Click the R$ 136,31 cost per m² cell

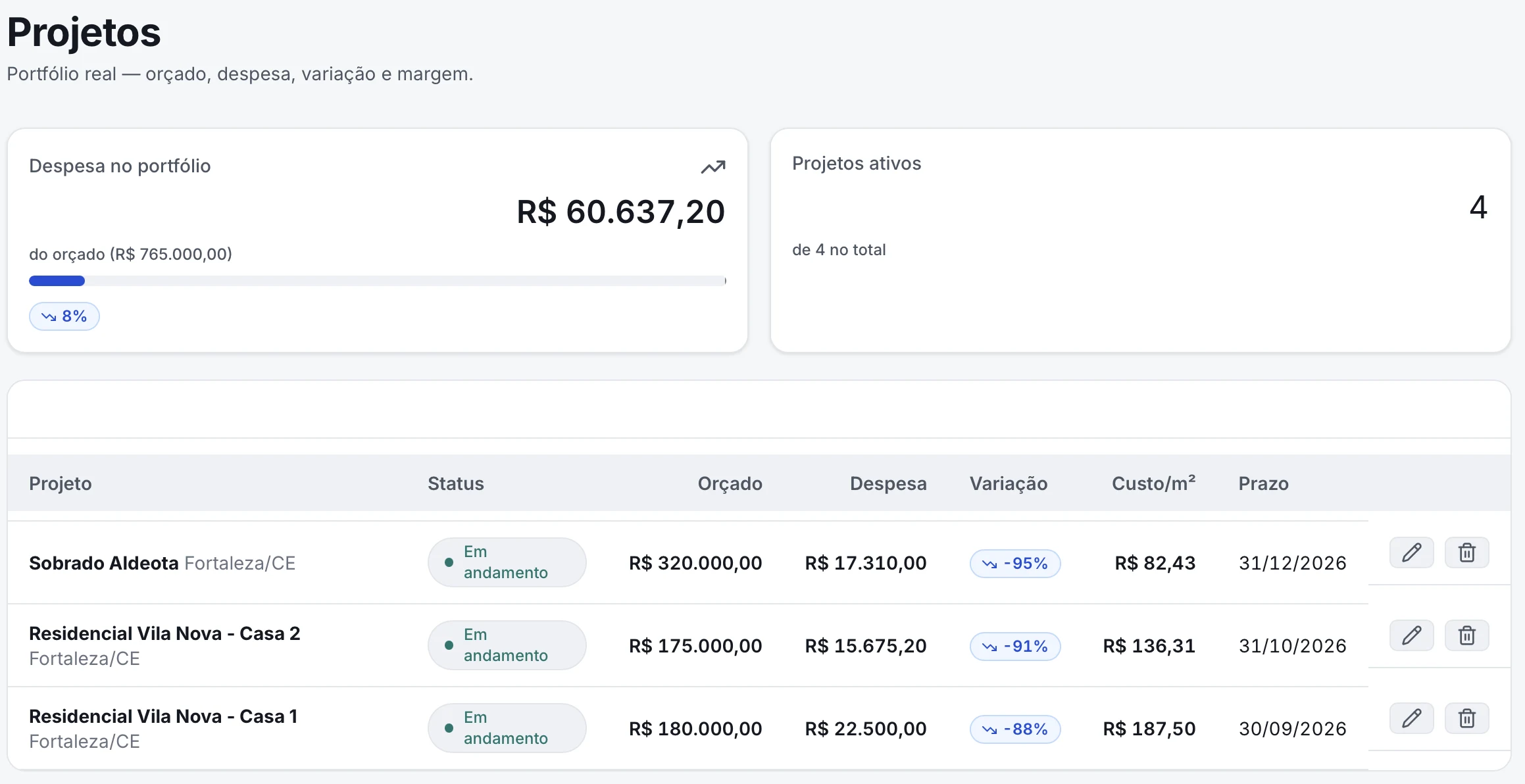(x=1149, y=646)
